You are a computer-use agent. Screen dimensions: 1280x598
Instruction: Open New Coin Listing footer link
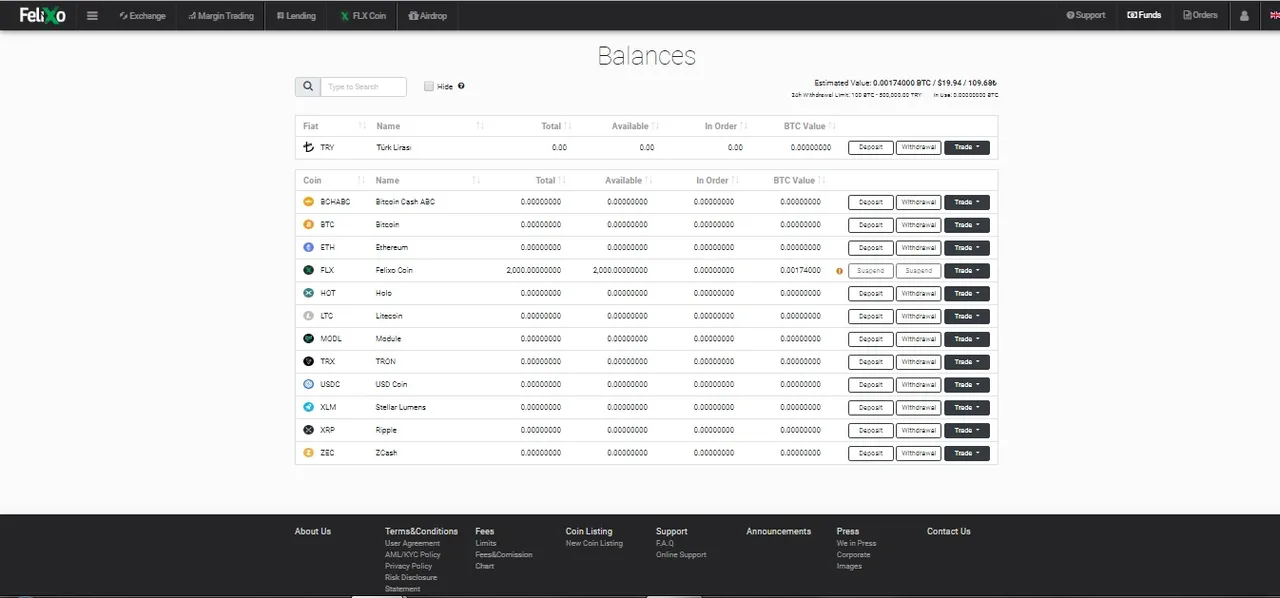[x=594, y=544]
